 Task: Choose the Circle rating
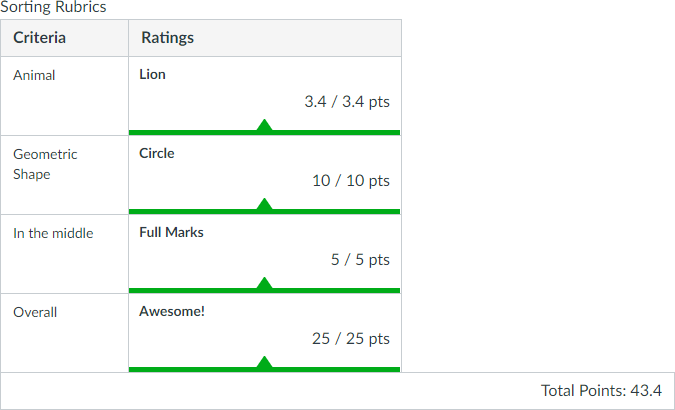click(x=157, y=153)
